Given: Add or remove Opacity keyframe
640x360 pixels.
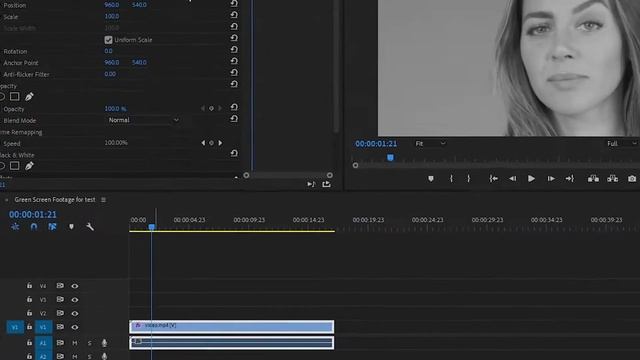Looking at the screenshot, I should [x=211, y=109].
